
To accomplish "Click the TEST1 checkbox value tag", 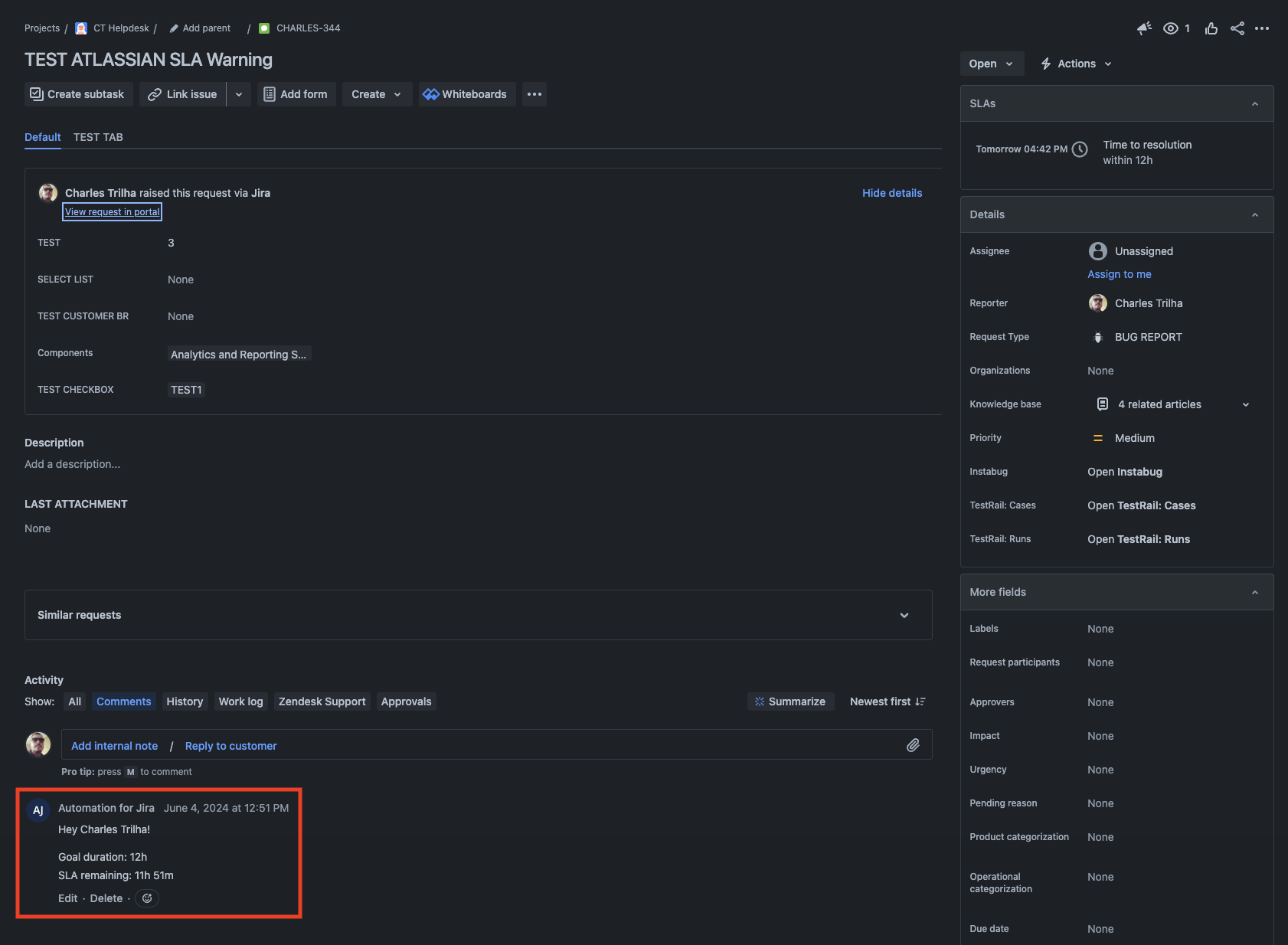I will tap(186, 390).
